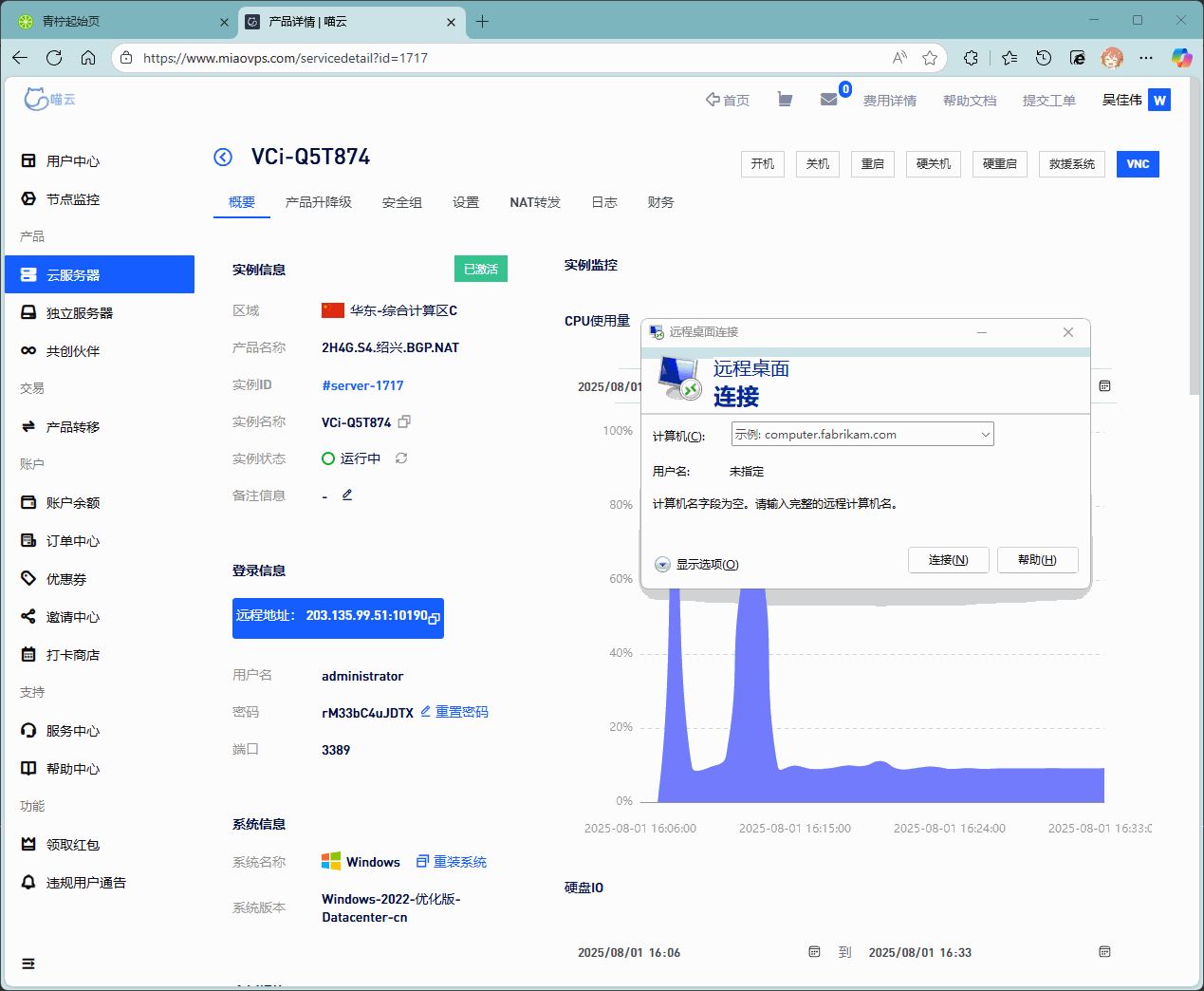Switch to the 青柠起始页 browser tab
Screen dimensions: 1204x991
coord(121,21)
